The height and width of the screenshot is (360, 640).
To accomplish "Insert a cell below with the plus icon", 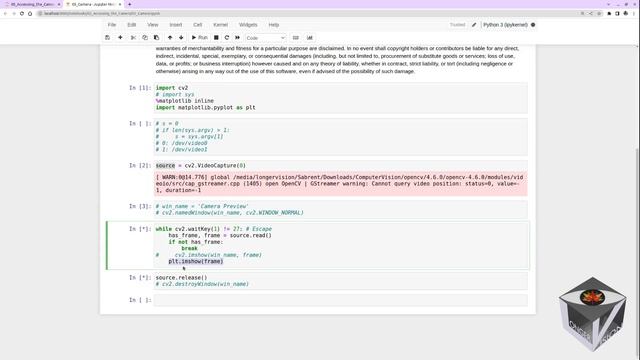I will click(120, 38).
